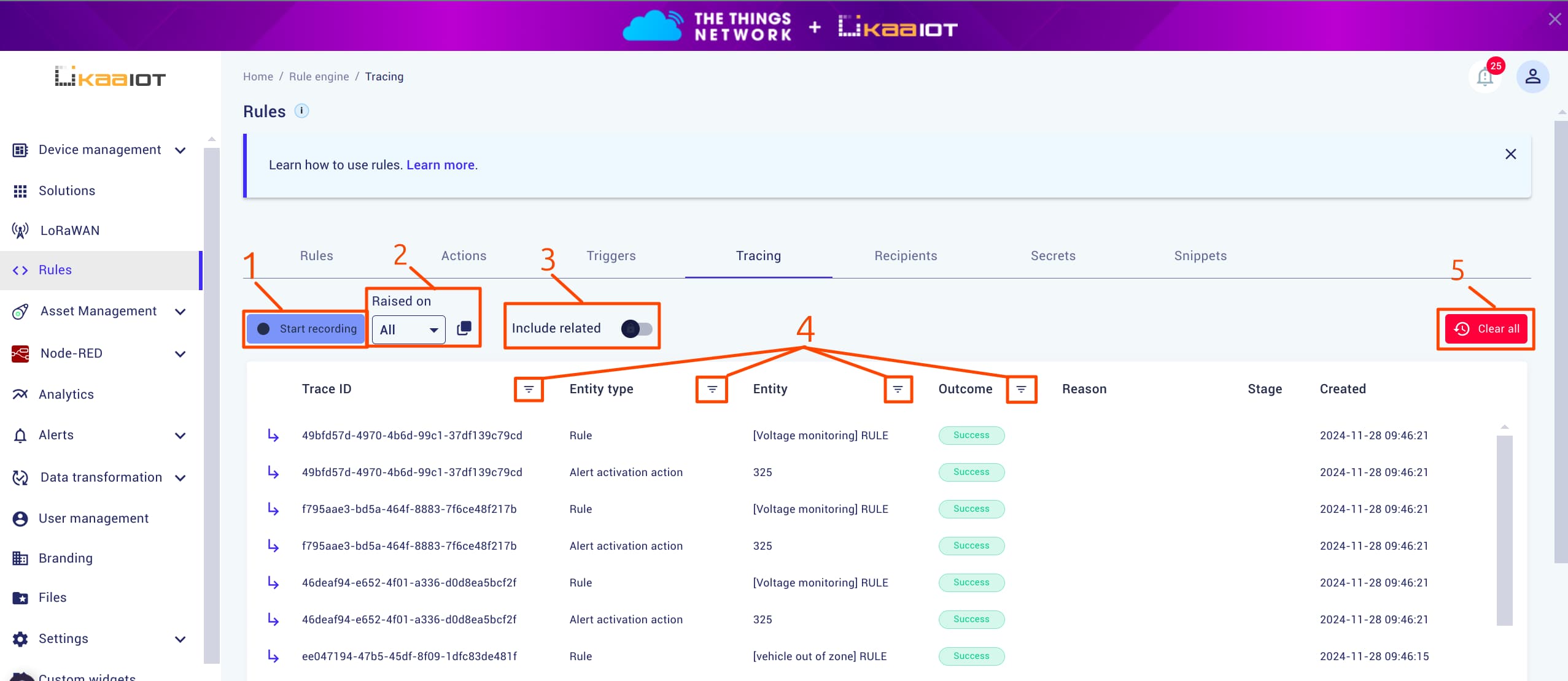Close the Things Network promo banner
This screenshot has height=681, width=1568.
[1554, 20]
